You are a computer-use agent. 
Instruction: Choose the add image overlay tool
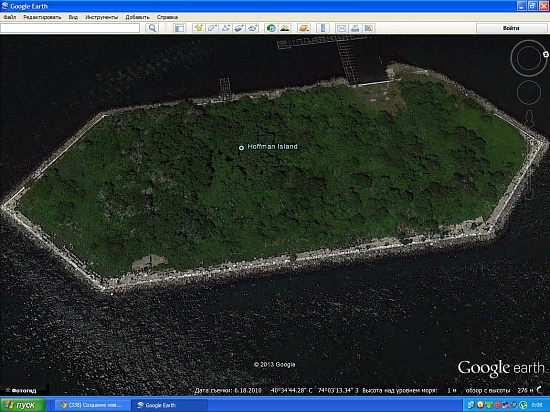coord(239,28)
